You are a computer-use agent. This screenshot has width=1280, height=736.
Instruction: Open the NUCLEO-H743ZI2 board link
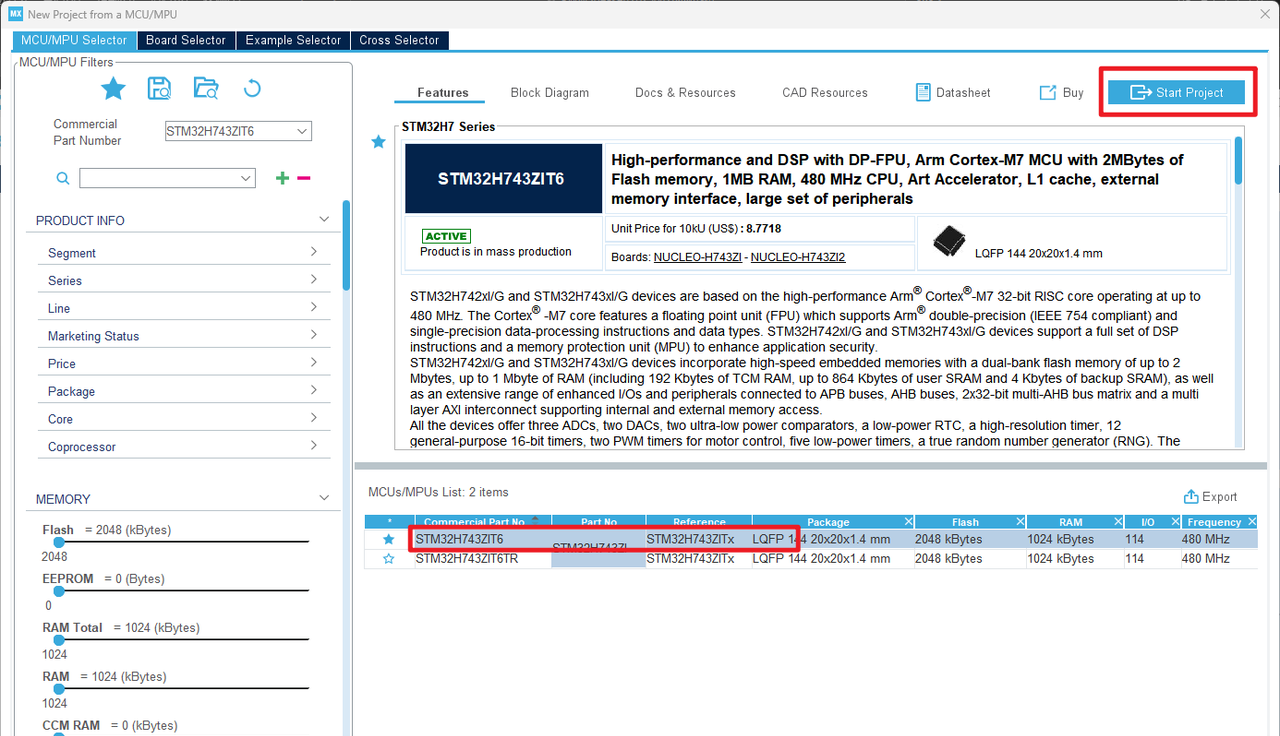798,257
